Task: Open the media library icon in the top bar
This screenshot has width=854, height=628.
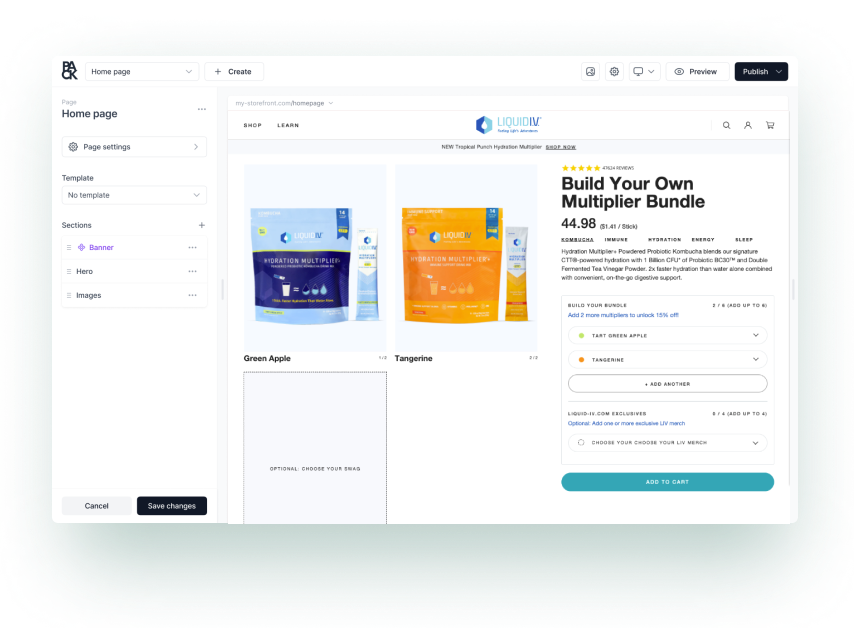Action: click(591, 72)
